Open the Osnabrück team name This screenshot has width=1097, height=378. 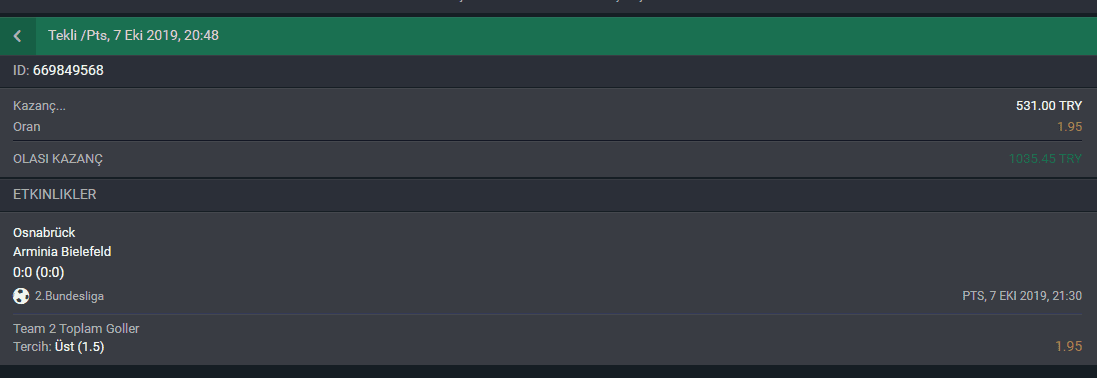click(x=44, y=232)
